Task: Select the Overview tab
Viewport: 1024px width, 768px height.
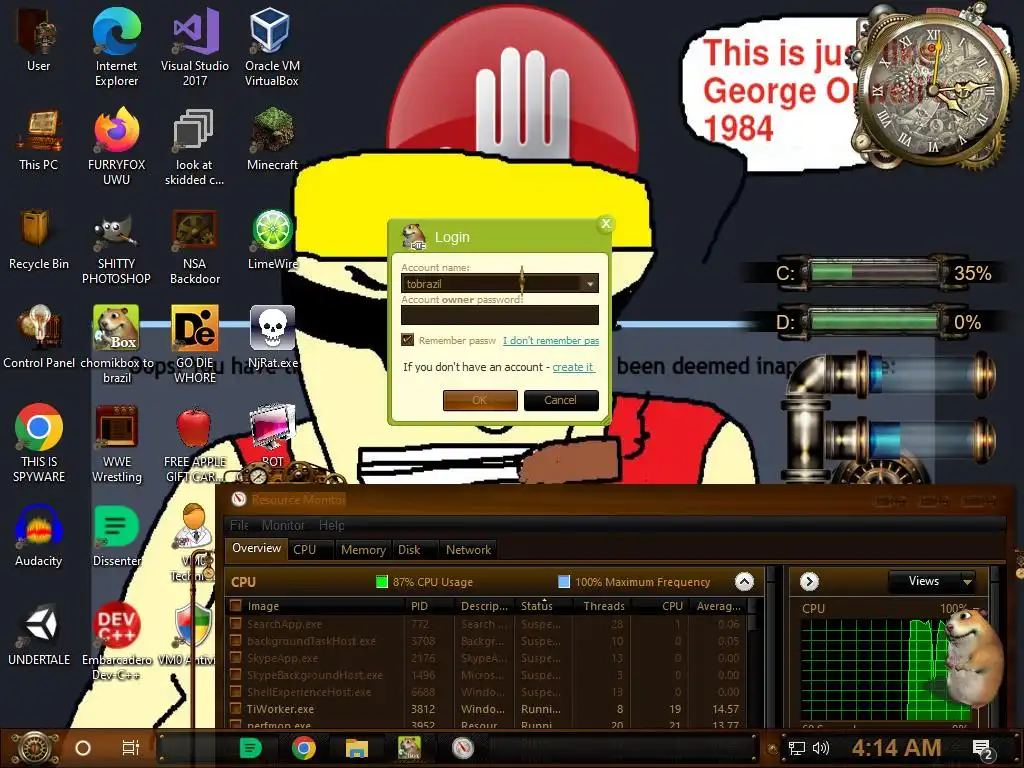Action: pos(256,548)
